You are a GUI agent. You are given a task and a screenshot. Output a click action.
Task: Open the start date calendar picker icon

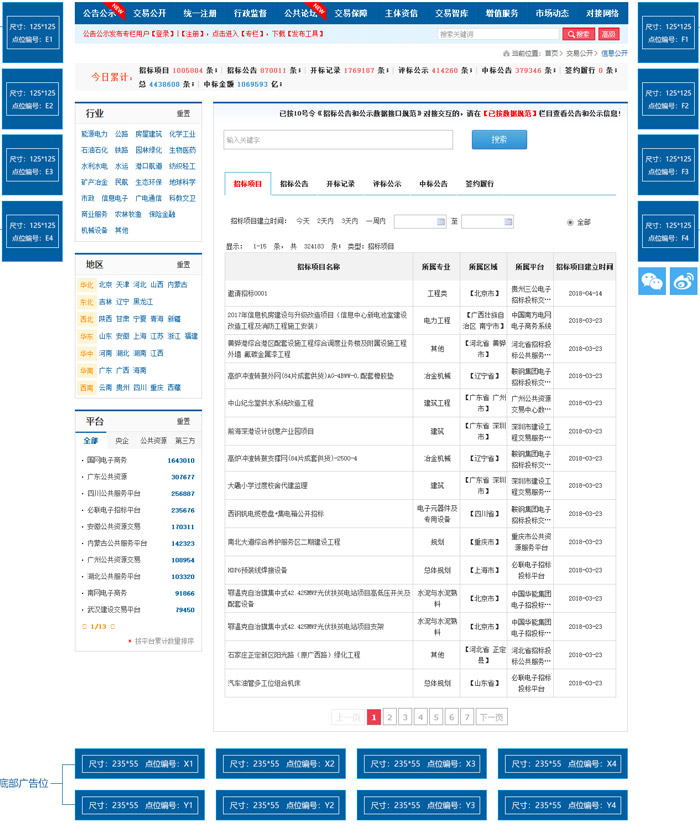439,222
